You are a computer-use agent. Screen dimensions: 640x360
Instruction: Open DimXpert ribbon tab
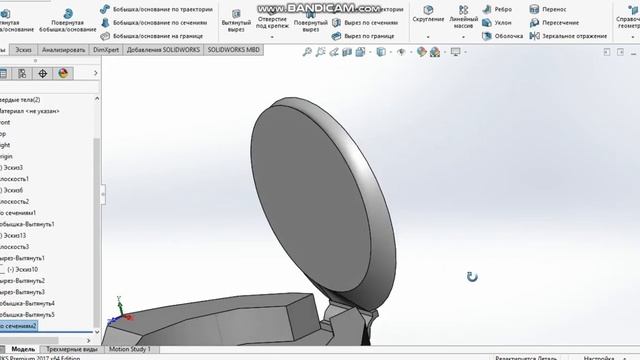[x=106, y=50]
